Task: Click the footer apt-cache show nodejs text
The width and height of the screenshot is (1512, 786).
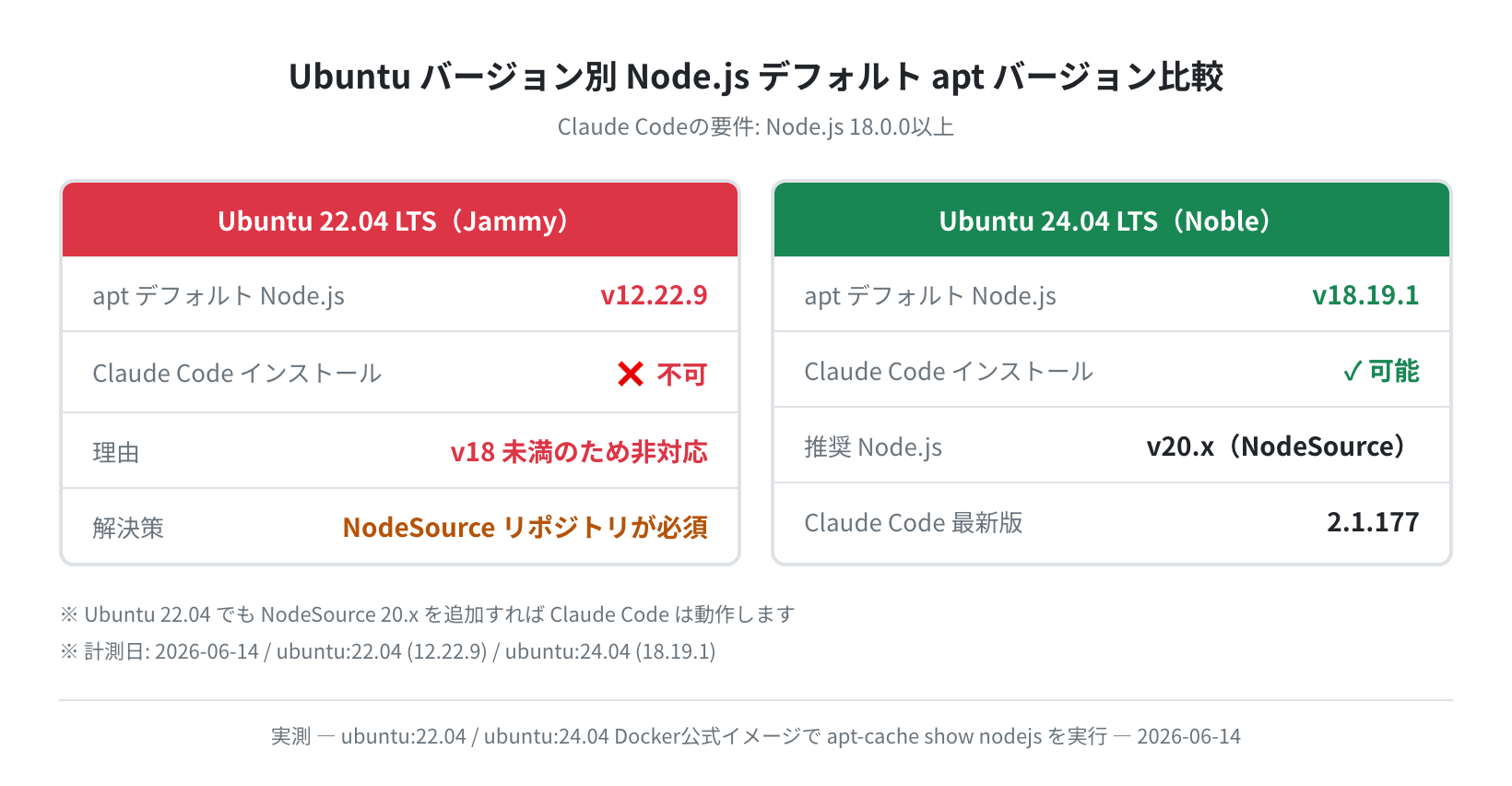Action: pos(934,736)
